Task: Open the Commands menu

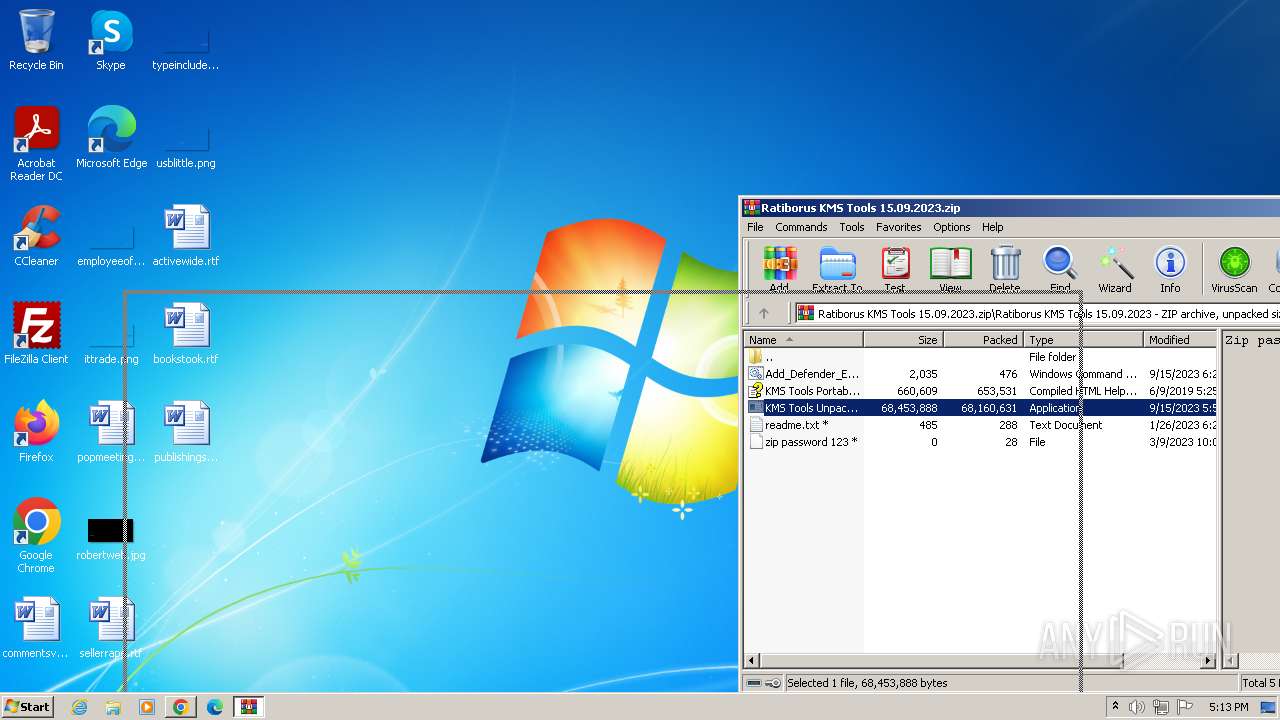Action: pos(801,227)
